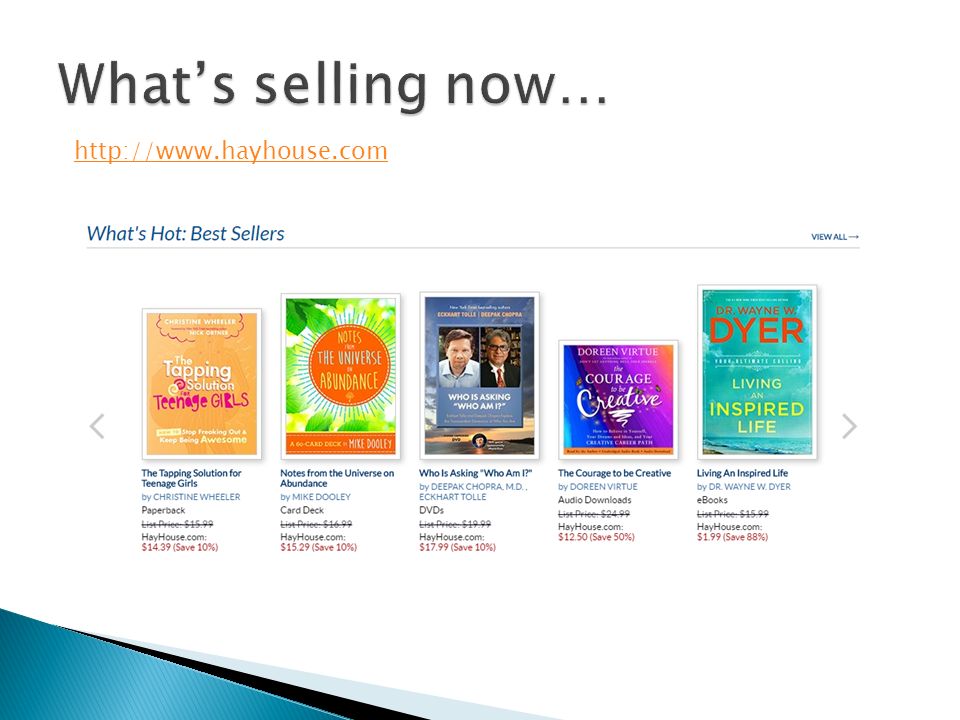Open the hayhouse.com hyperlink
Viewport: 960px width, 720px height.
point(231,151)
